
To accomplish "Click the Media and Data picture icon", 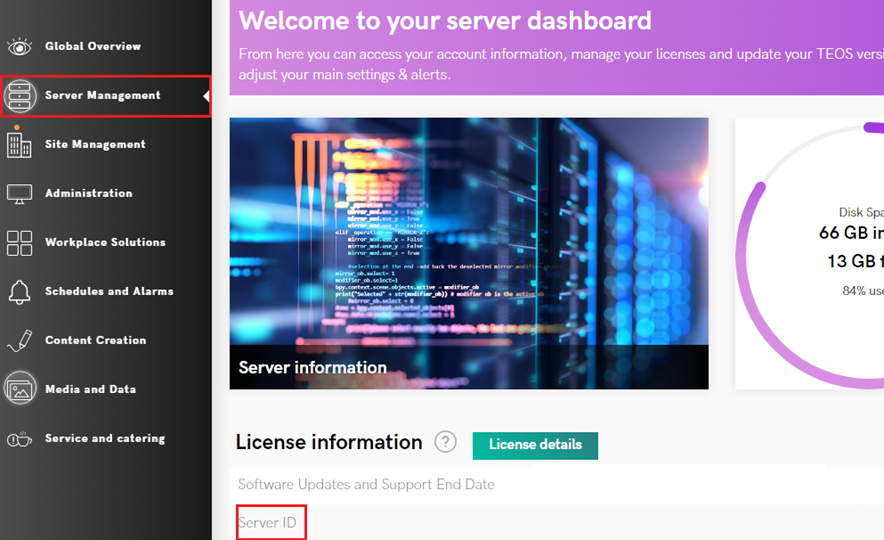I will pyautogui.click(x=20, y=389).
